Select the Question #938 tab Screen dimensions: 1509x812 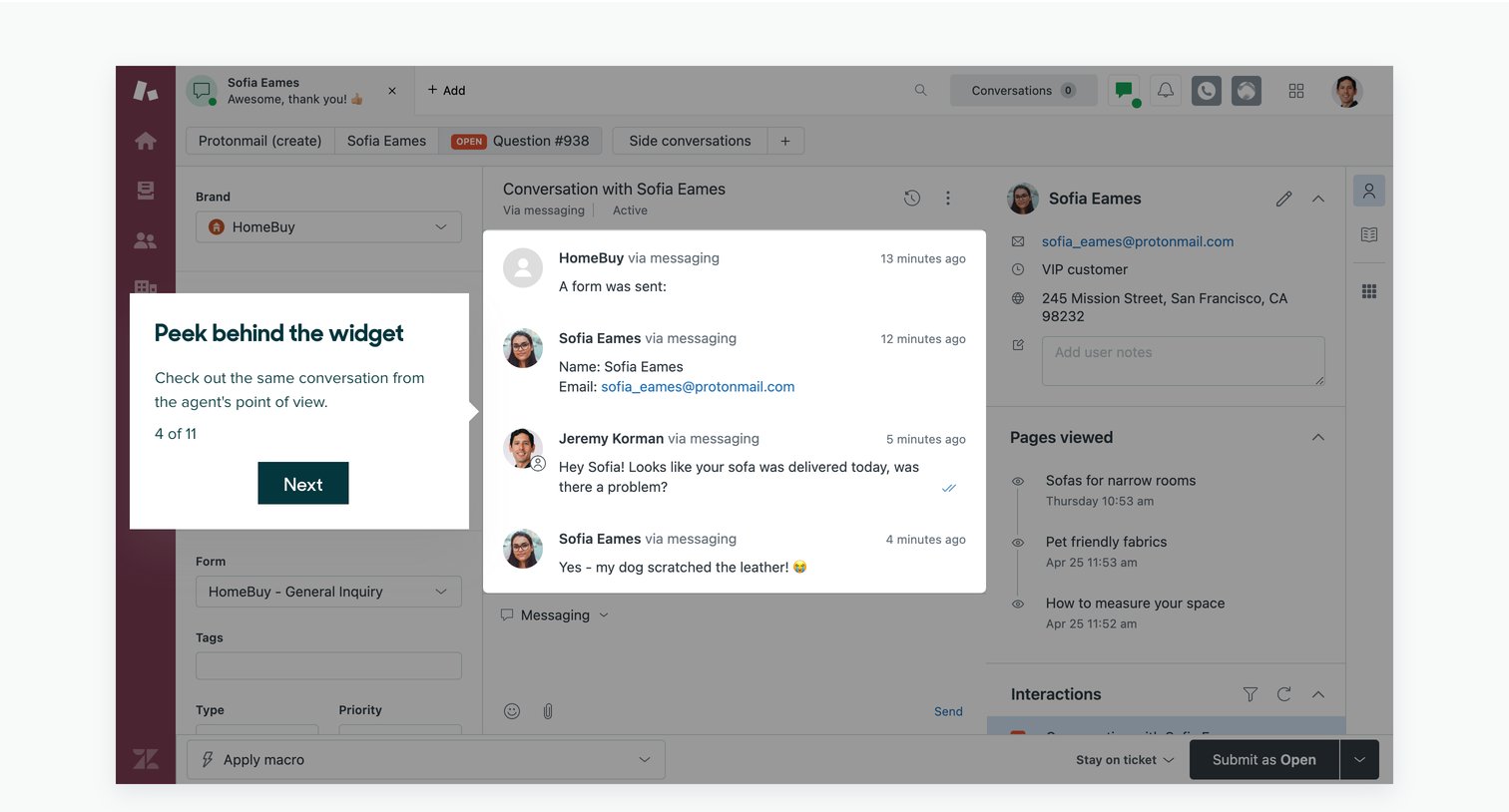click(520, 141)
